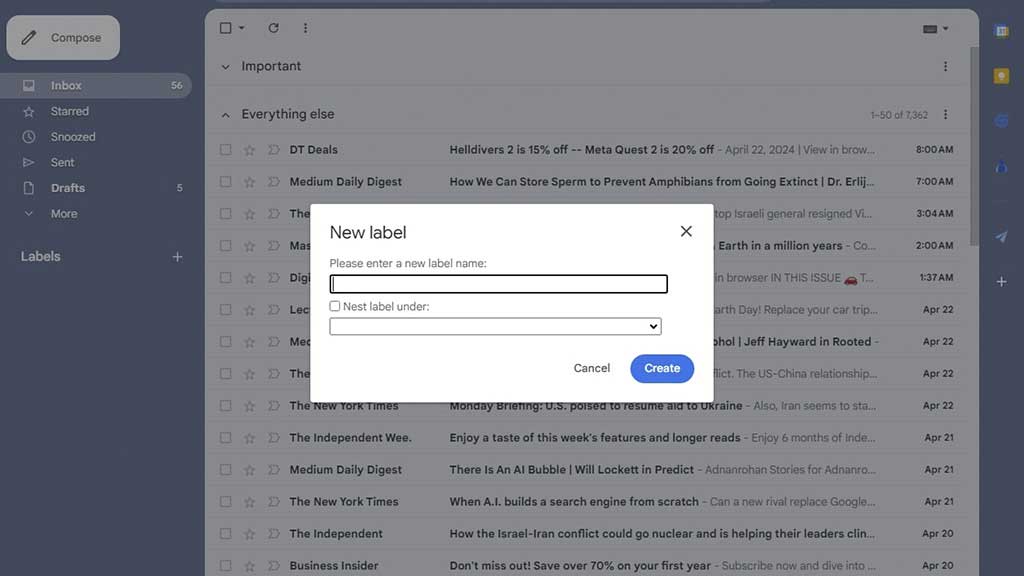Click the Refresh icon in toolbar
The image size is (1024, 576).
(x=273, y=28)
